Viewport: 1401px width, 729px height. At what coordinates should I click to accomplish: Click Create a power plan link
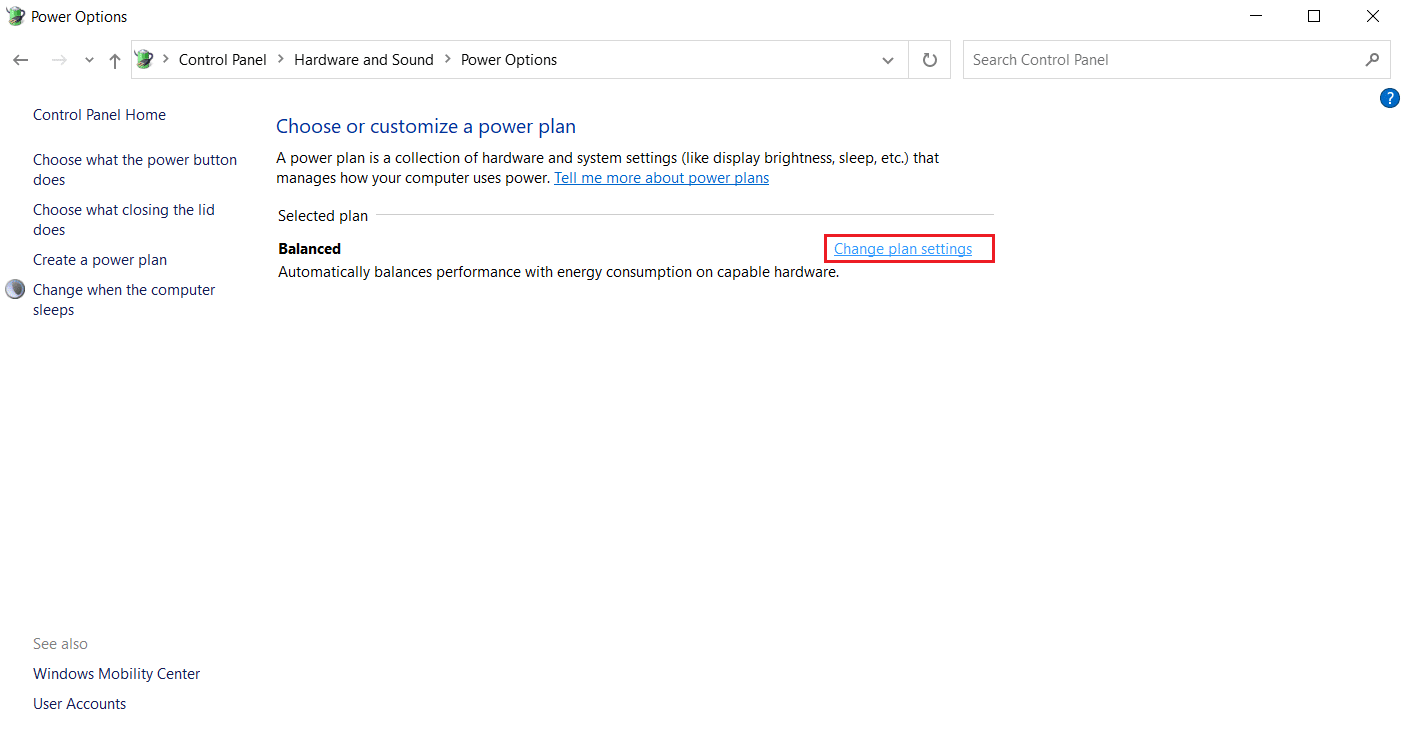click(x=100, y=260)
